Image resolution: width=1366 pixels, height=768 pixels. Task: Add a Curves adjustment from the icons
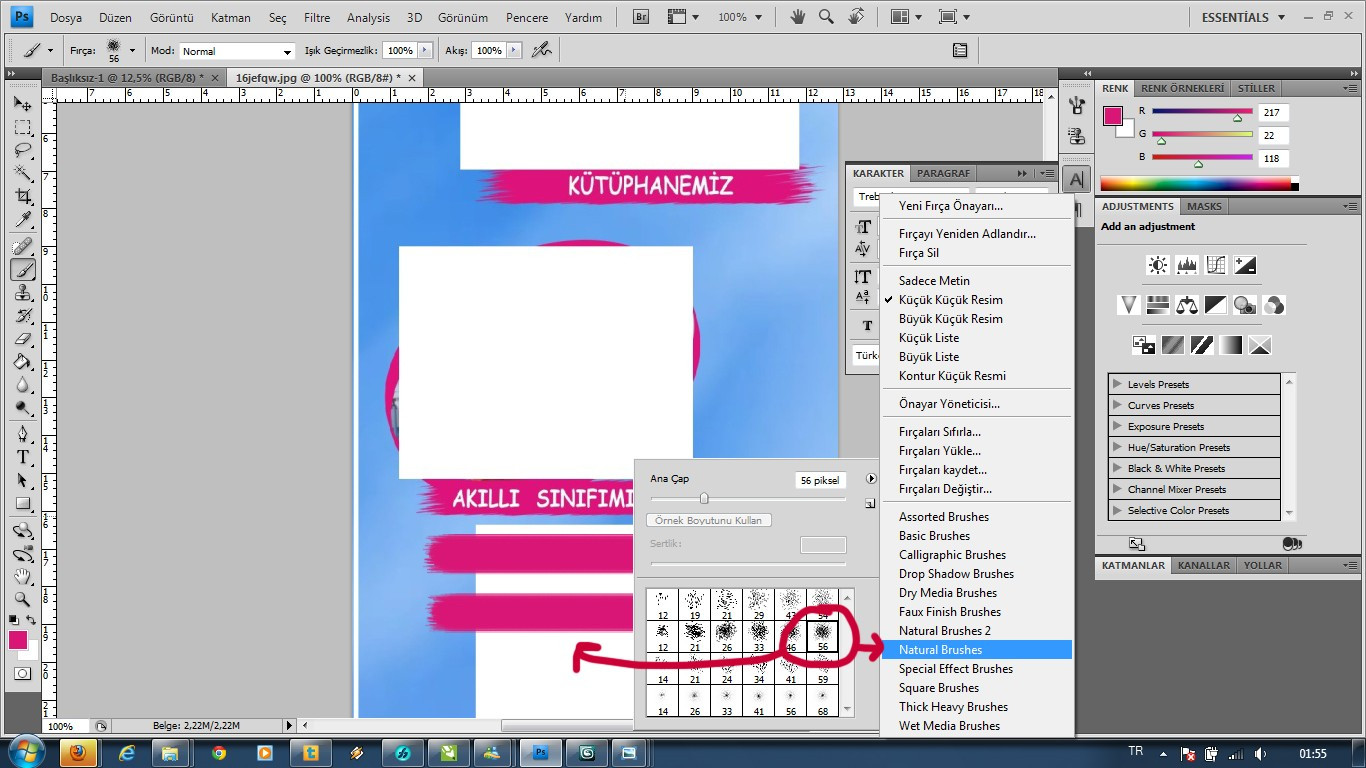(x=1216, y=265)
